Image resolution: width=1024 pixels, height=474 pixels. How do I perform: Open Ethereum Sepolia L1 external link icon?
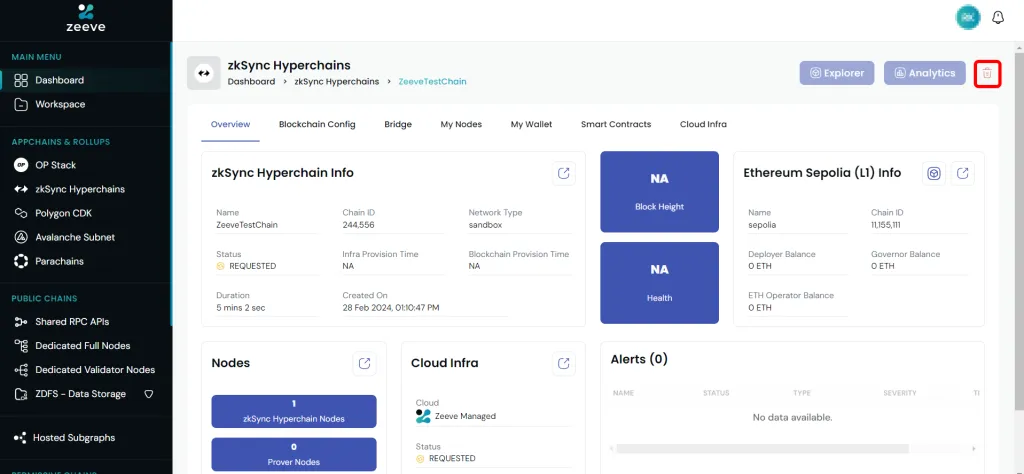pos(962,173)
